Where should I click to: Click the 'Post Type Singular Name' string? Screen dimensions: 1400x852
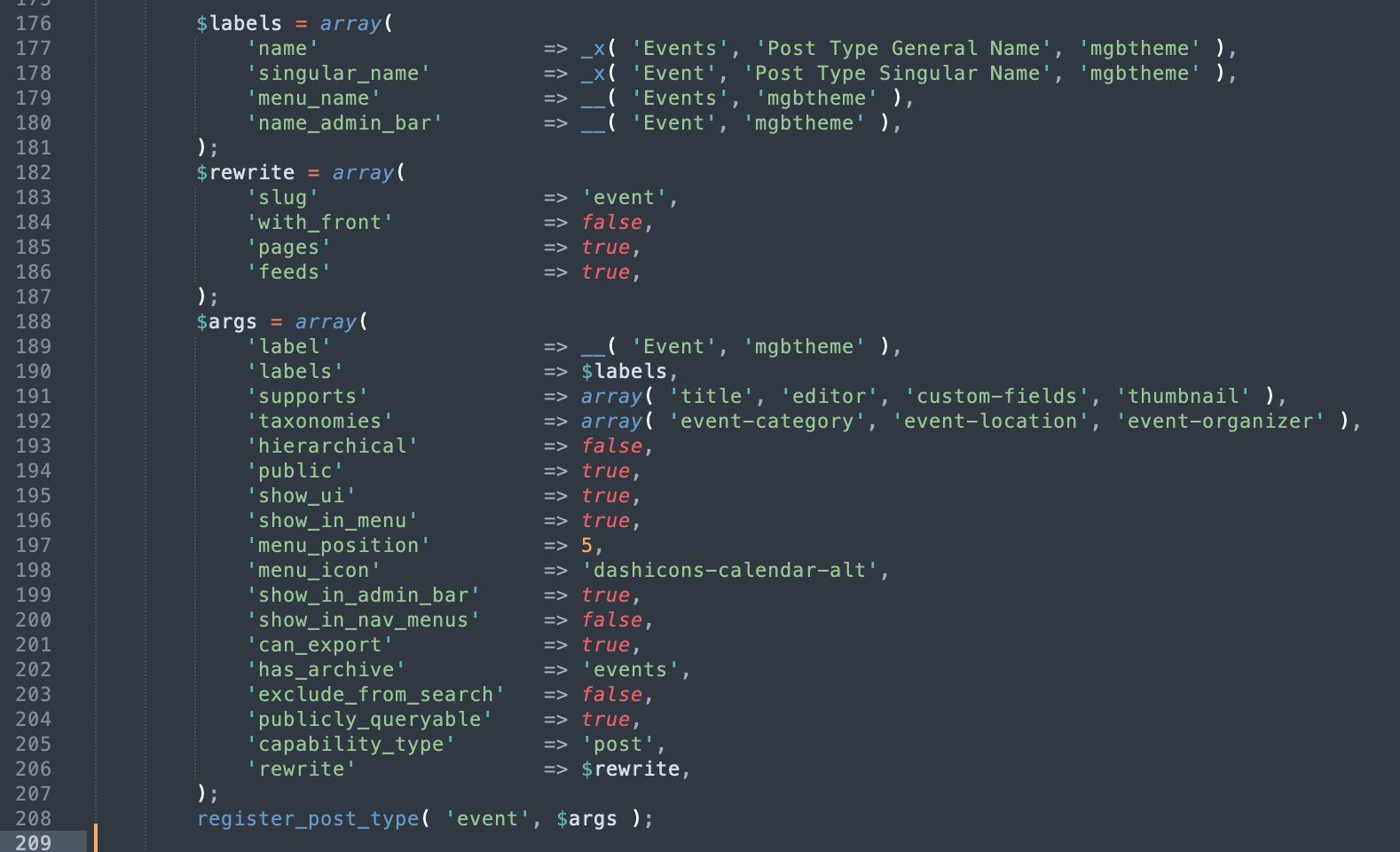tap(898, 73)
